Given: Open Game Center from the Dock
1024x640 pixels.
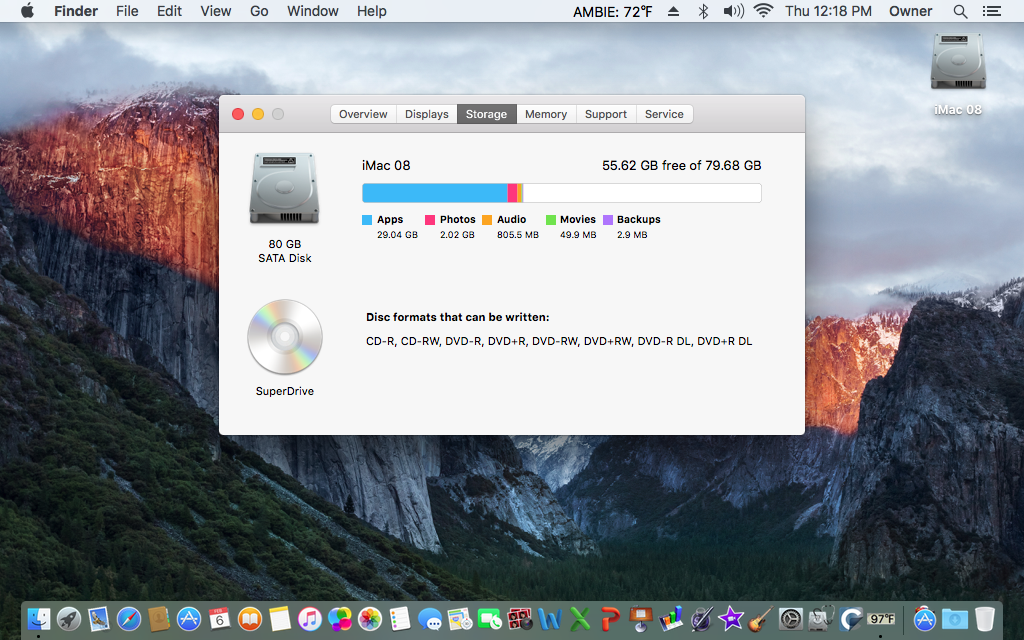Looking at the screenshot, I should (340, 618).
